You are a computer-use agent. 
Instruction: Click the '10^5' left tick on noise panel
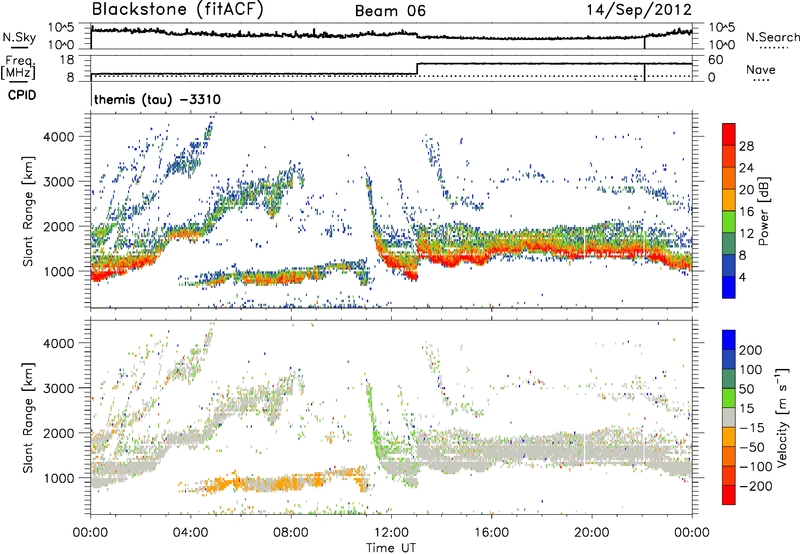tap(61, 28)
